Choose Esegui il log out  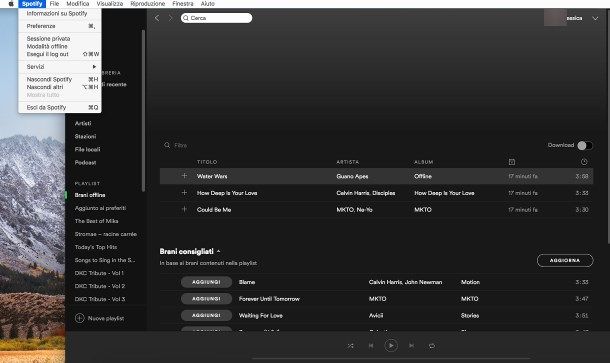(60, 54)
